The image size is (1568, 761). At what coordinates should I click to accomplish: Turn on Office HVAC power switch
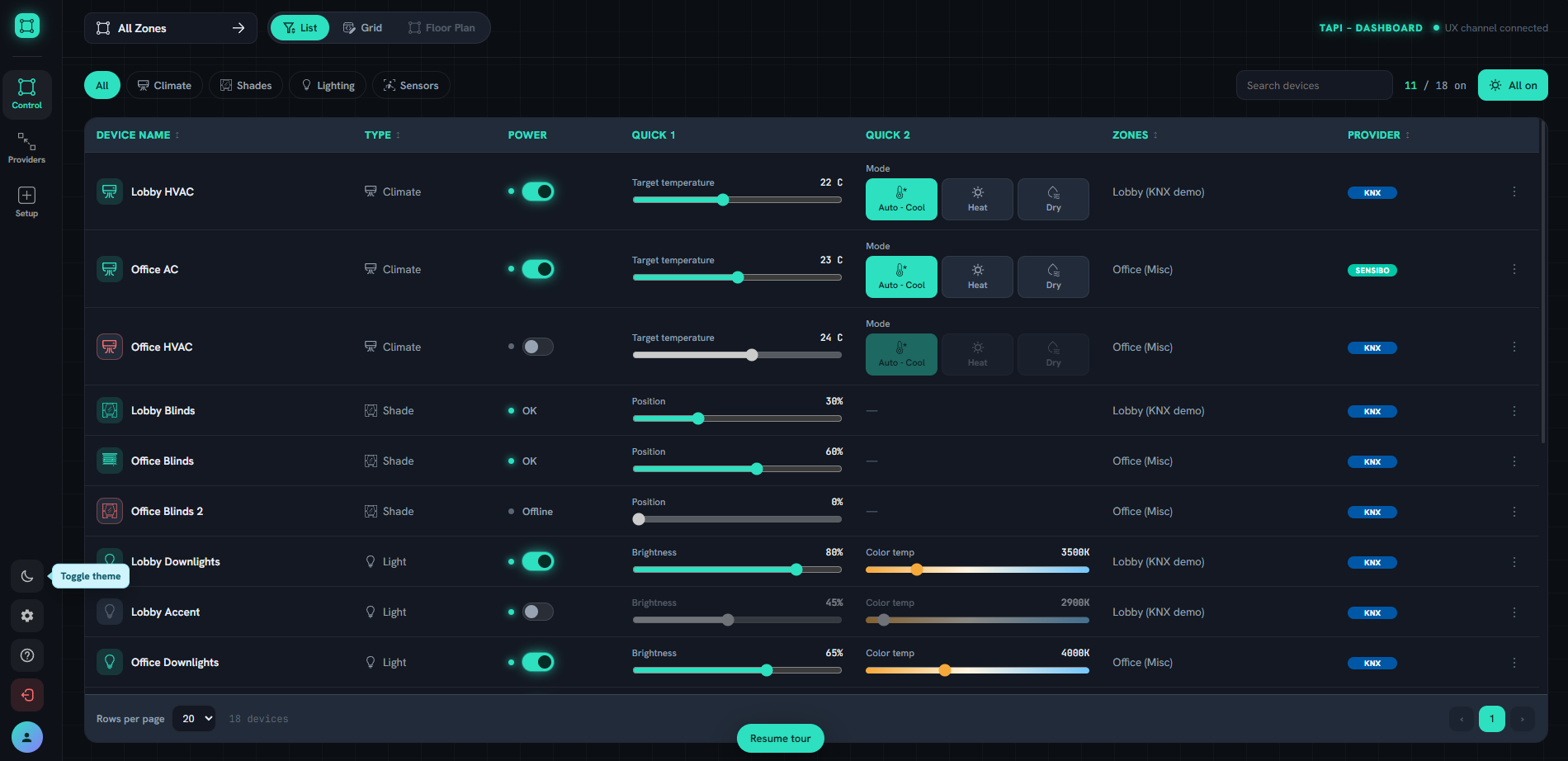point(538,347)
